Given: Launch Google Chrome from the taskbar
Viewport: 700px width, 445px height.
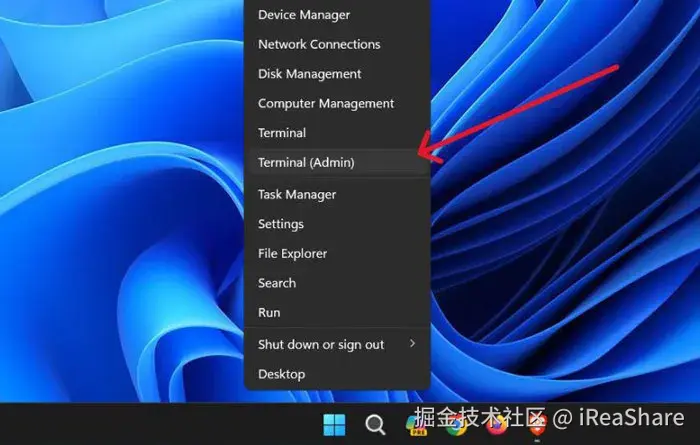Looking at the screenshot, I should (456, 424).
